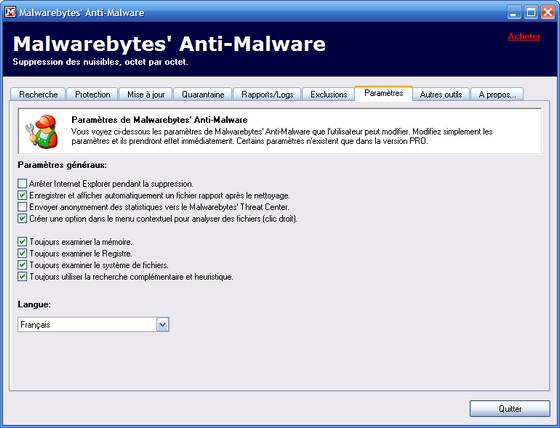
Task: Click the Paramètres de Malwarebytes' Anti-Malware heading
Action: click(x=159, y=120)
